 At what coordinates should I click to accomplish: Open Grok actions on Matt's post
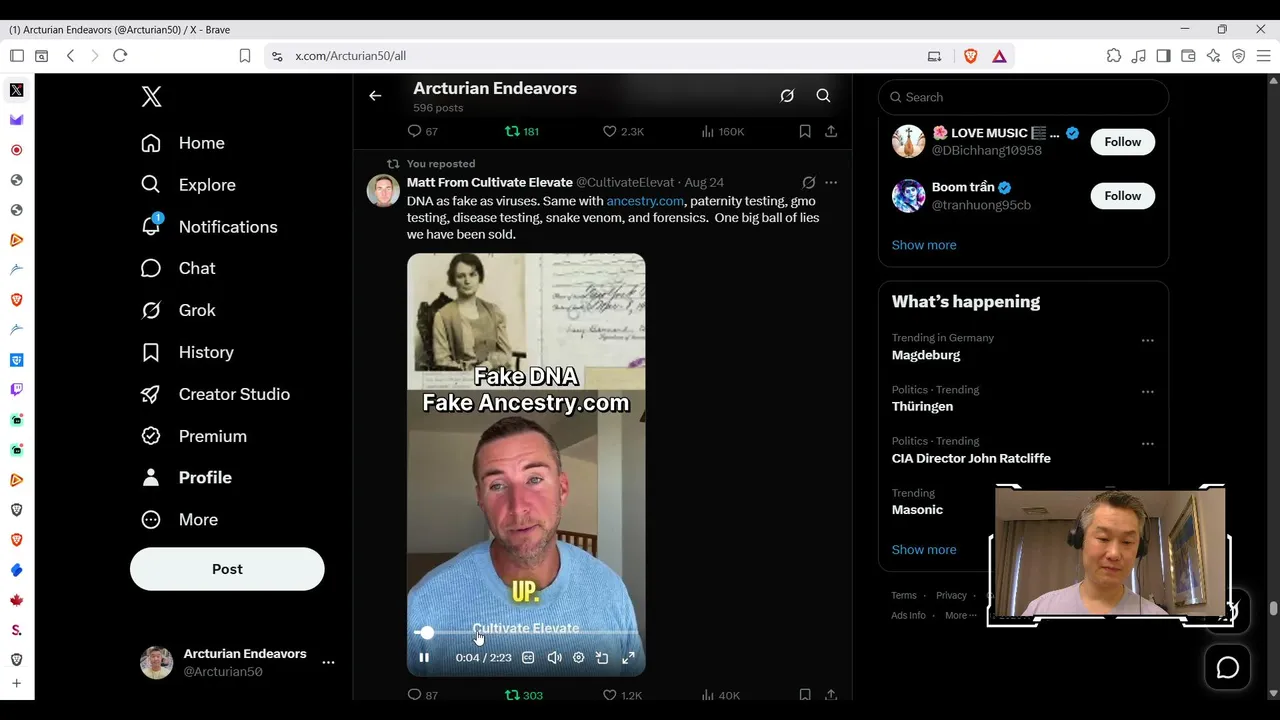tap(808, 183)
